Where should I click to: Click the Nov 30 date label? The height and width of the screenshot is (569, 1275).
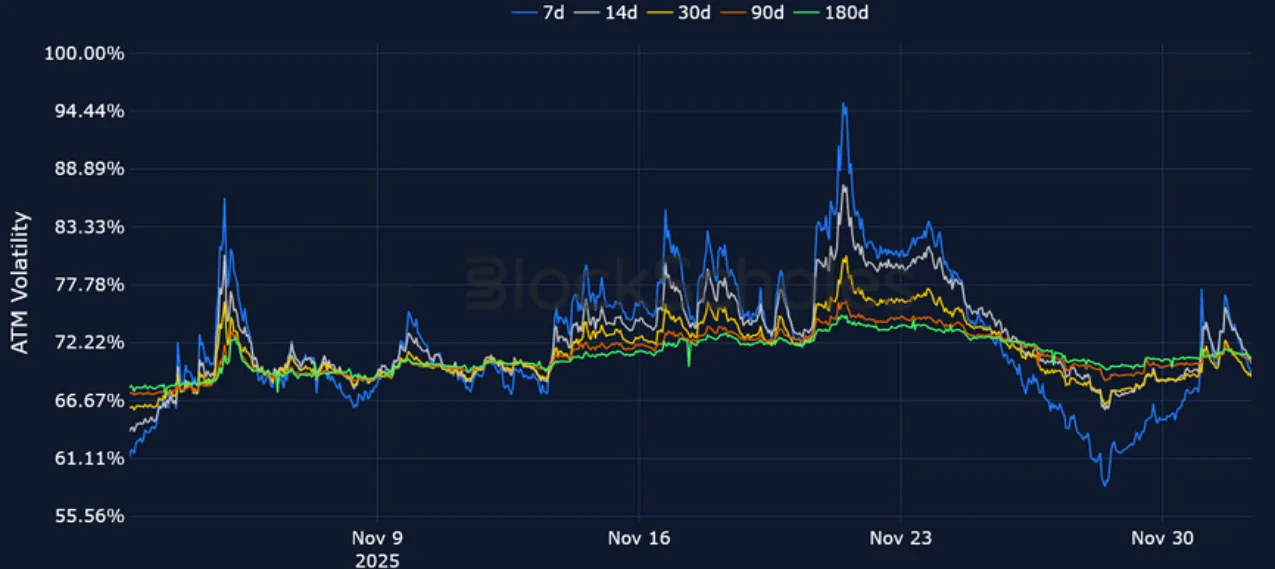pyautogui.click(x=1163, y=539)
